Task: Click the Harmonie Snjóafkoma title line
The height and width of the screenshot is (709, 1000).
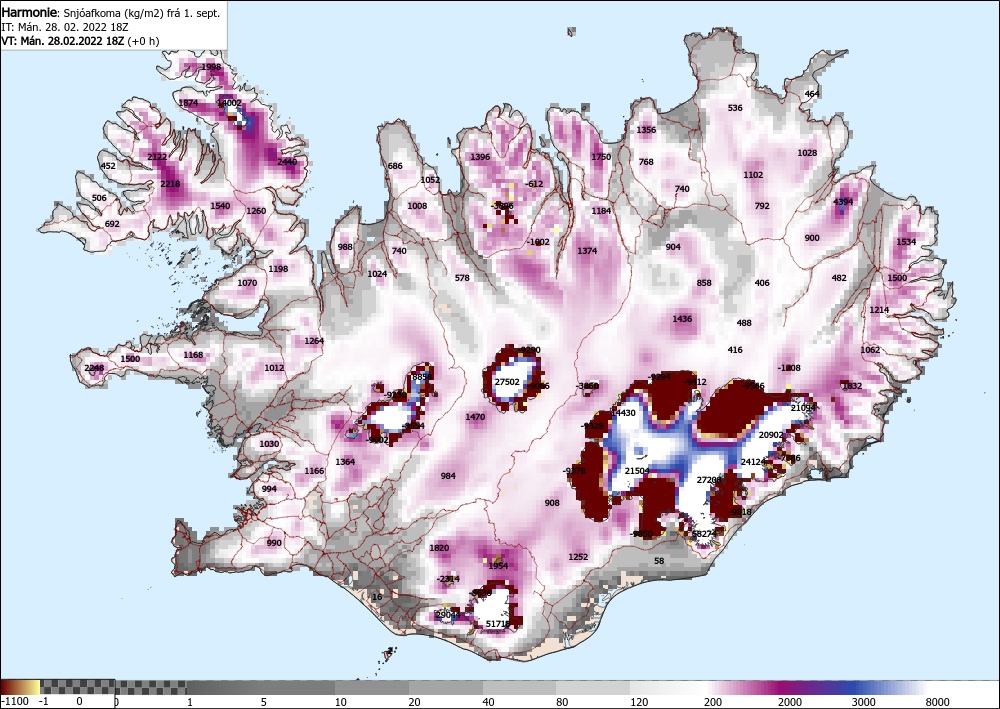Action: click(x=111, y=13)
